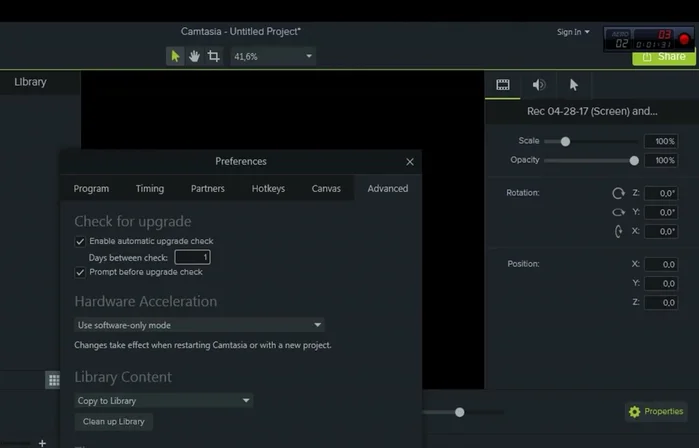
Task: Open the Copy to Library dropdown
Action: point(164,401)
